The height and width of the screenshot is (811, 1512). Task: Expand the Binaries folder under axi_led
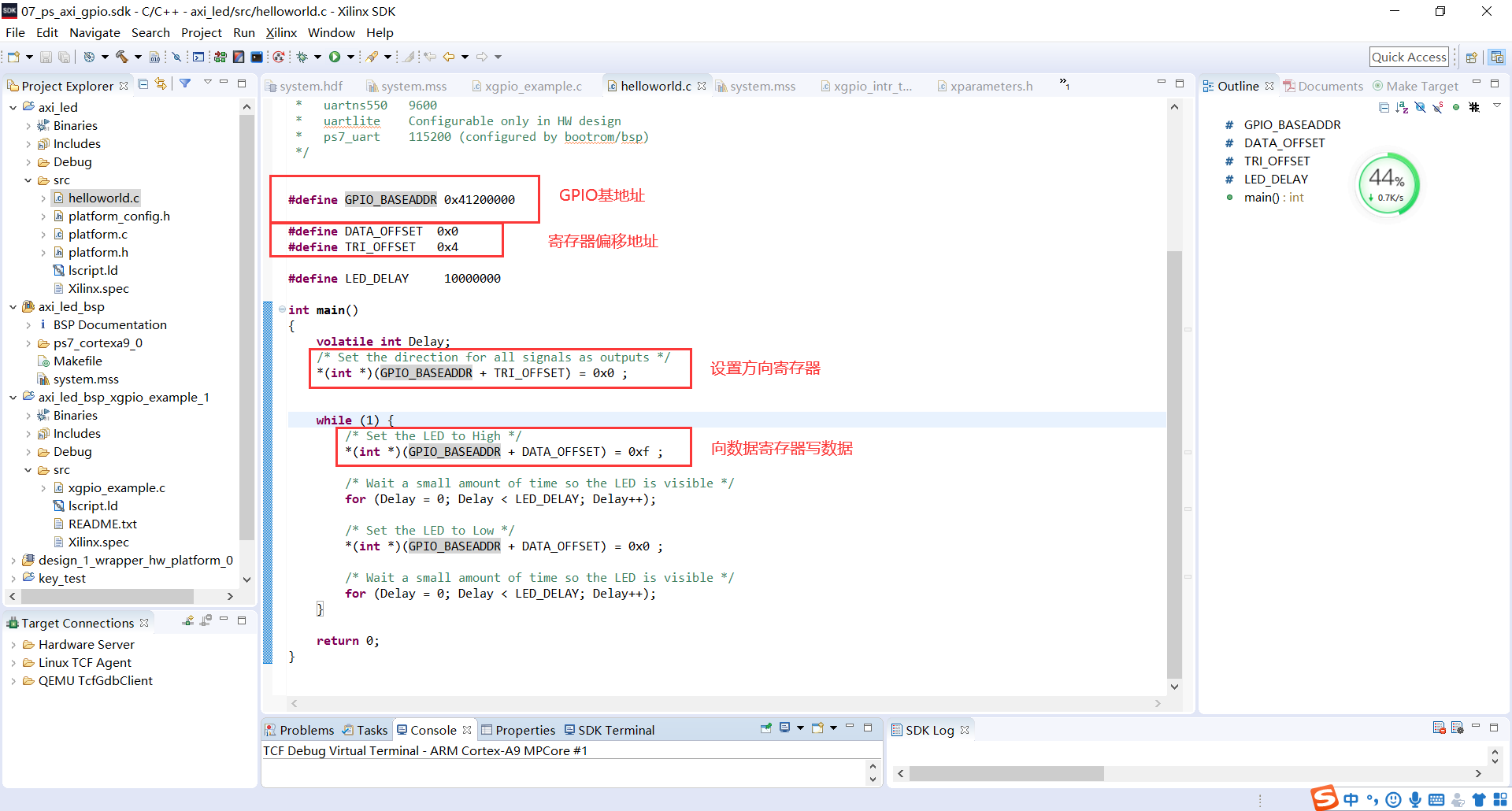point(28,125)
